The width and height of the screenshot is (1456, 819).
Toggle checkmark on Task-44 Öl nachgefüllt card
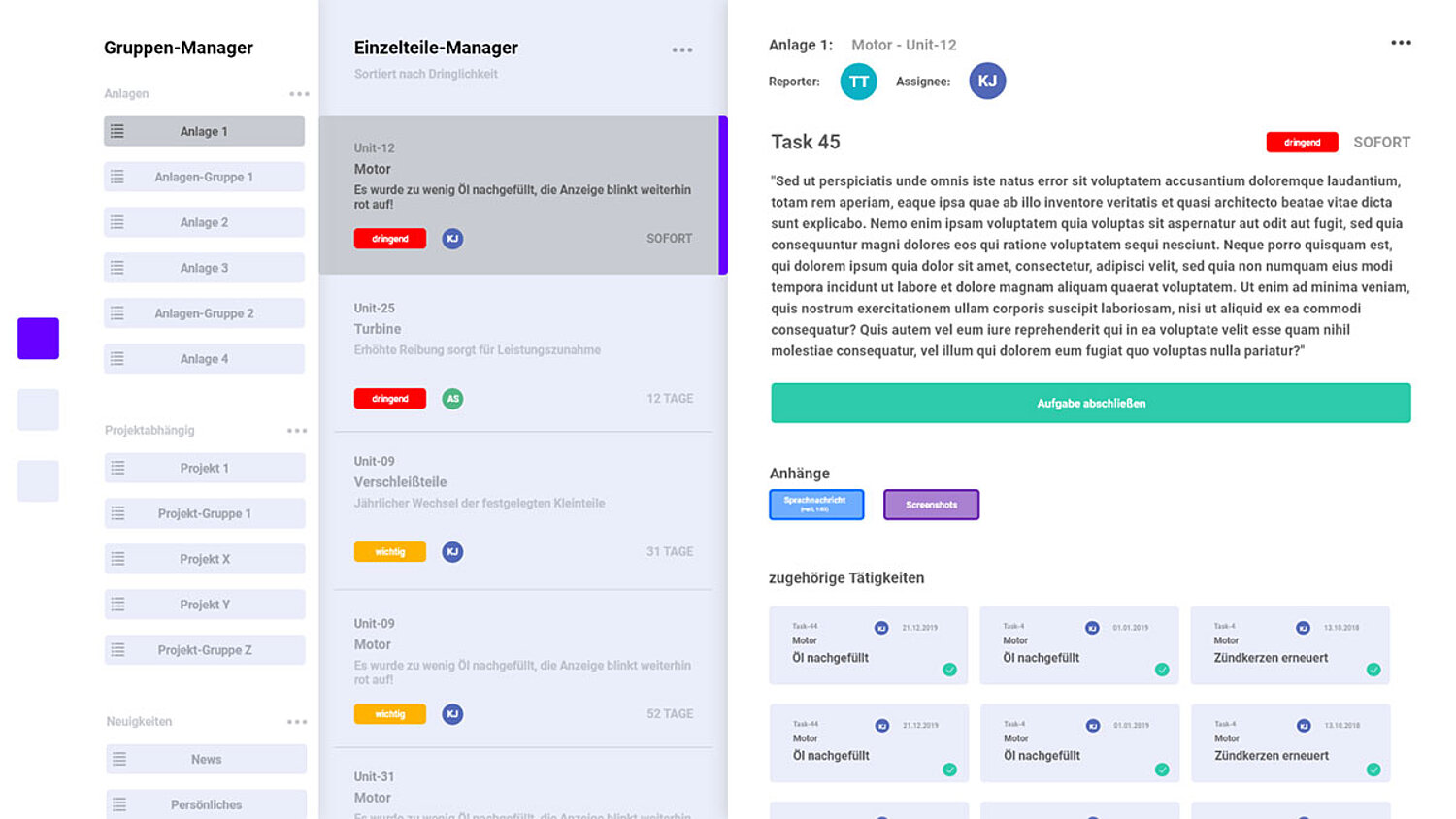point(949,670)
